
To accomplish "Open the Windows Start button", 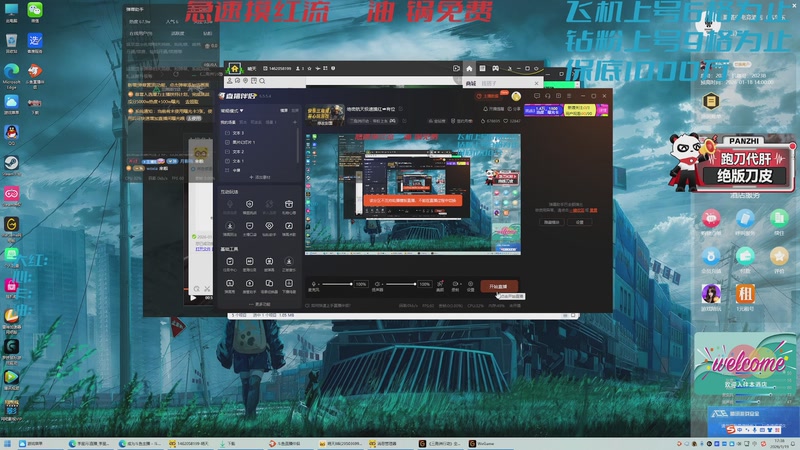I will click(7, 444).
